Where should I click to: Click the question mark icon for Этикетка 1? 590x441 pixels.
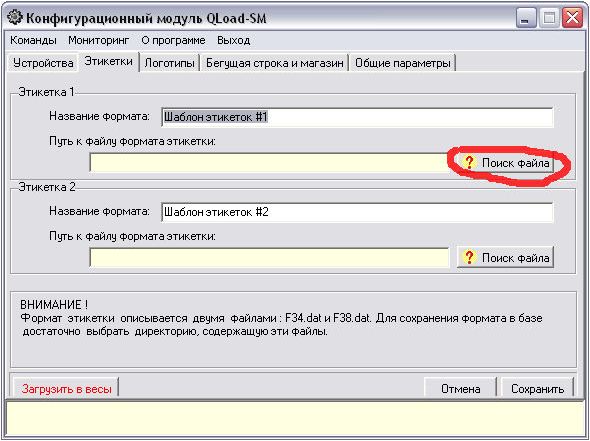click(469, 163)
